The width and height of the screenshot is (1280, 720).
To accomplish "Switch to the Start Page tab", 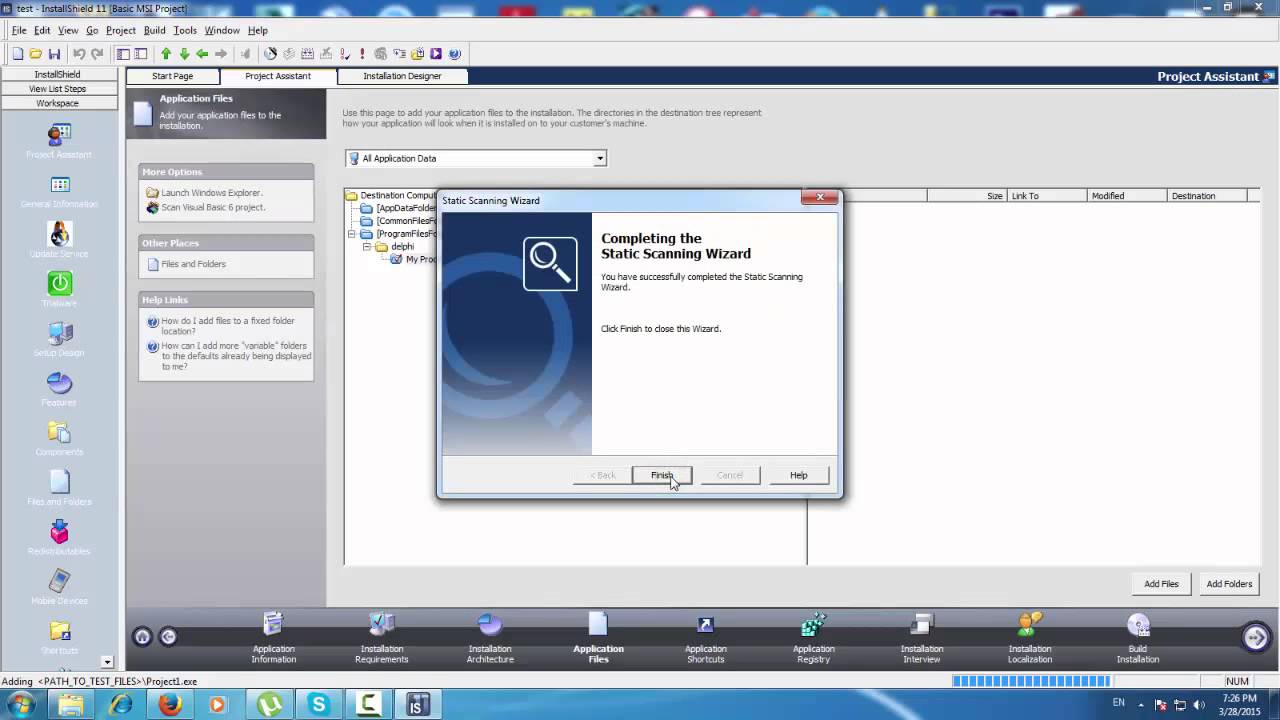I will (x=172, y=76).
